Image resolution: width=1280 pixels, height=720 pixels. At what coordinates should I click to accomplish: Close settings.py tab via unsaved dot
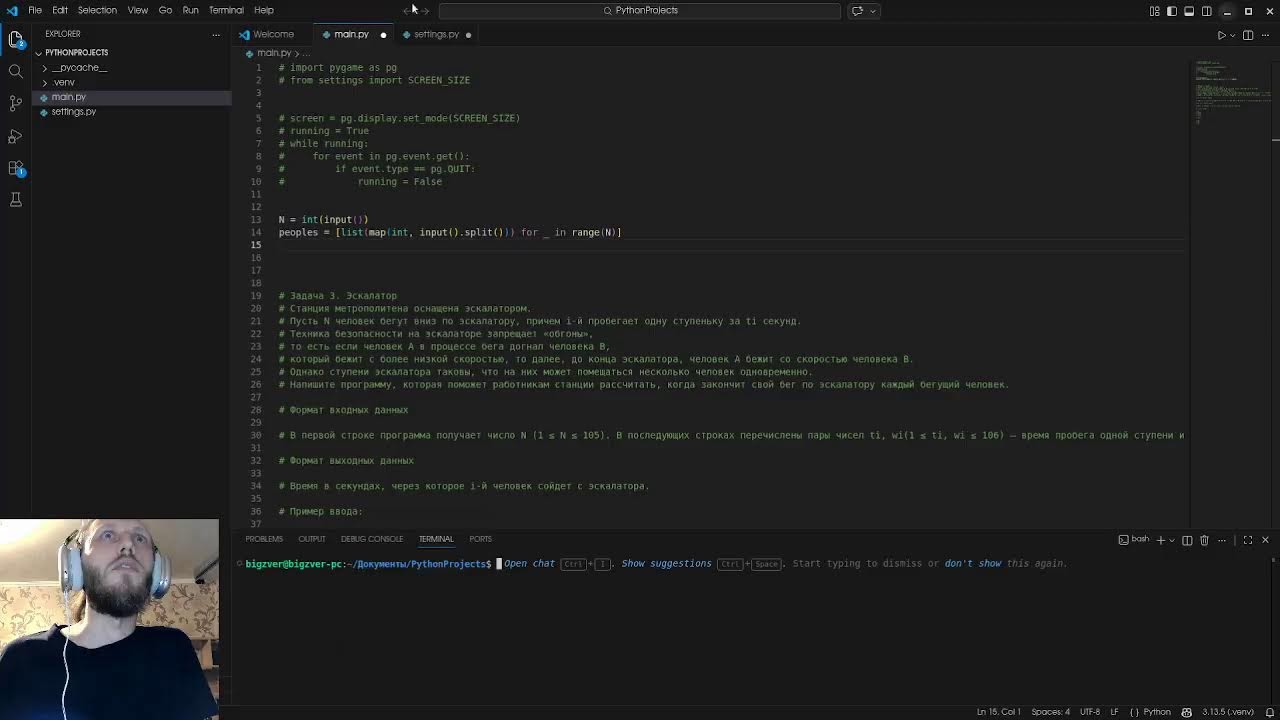tap(468, 35)
